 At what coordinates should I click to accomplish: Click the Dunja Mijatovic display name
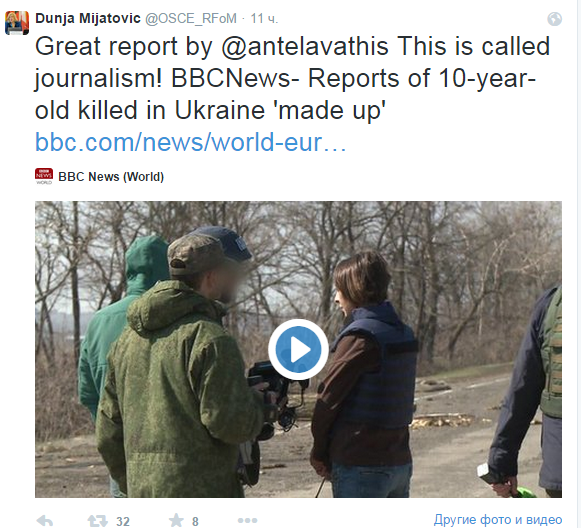coord(88,18)
